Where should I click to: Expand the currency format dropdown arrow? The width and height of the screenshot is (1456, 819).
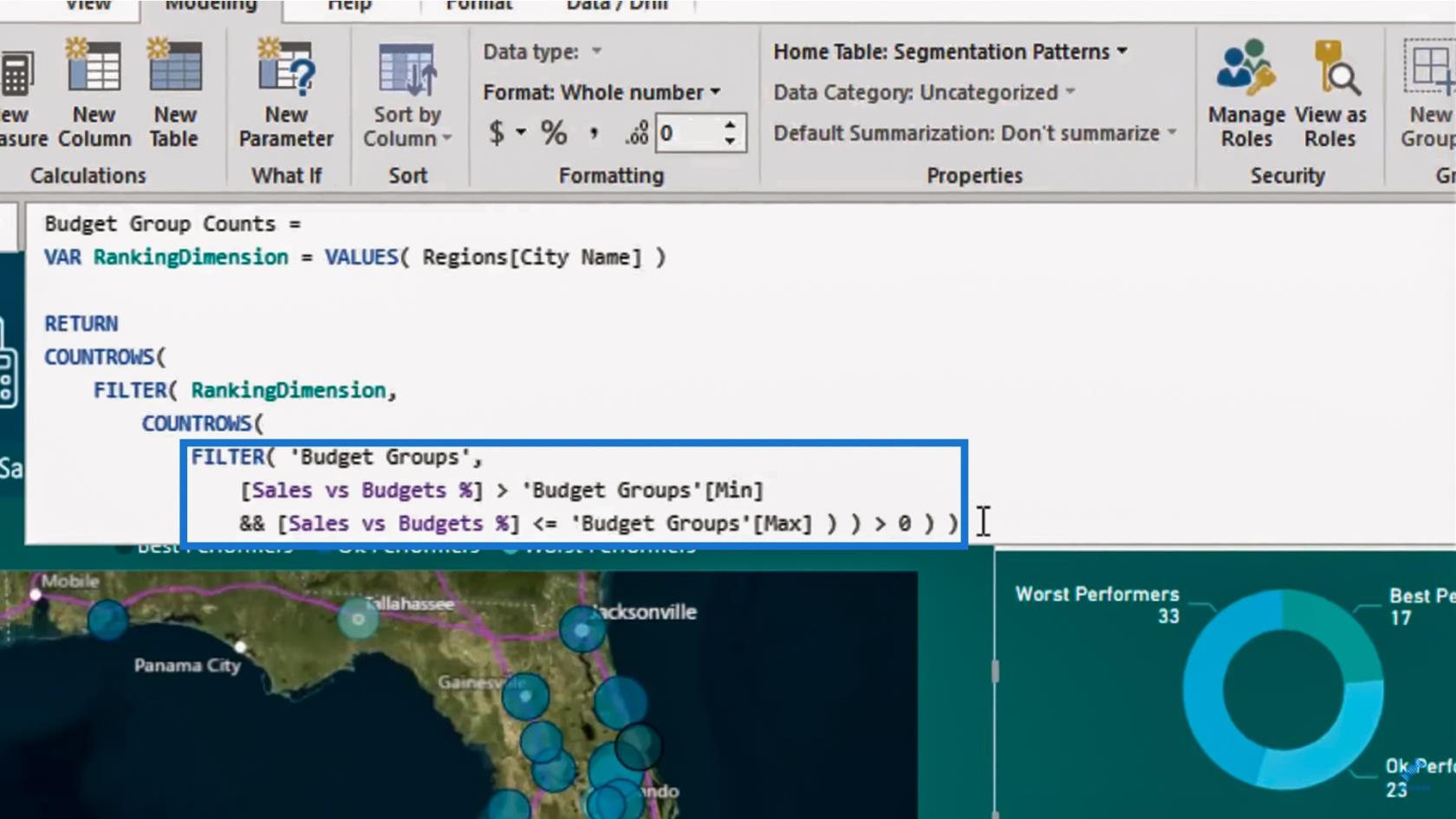coord(521,133)
